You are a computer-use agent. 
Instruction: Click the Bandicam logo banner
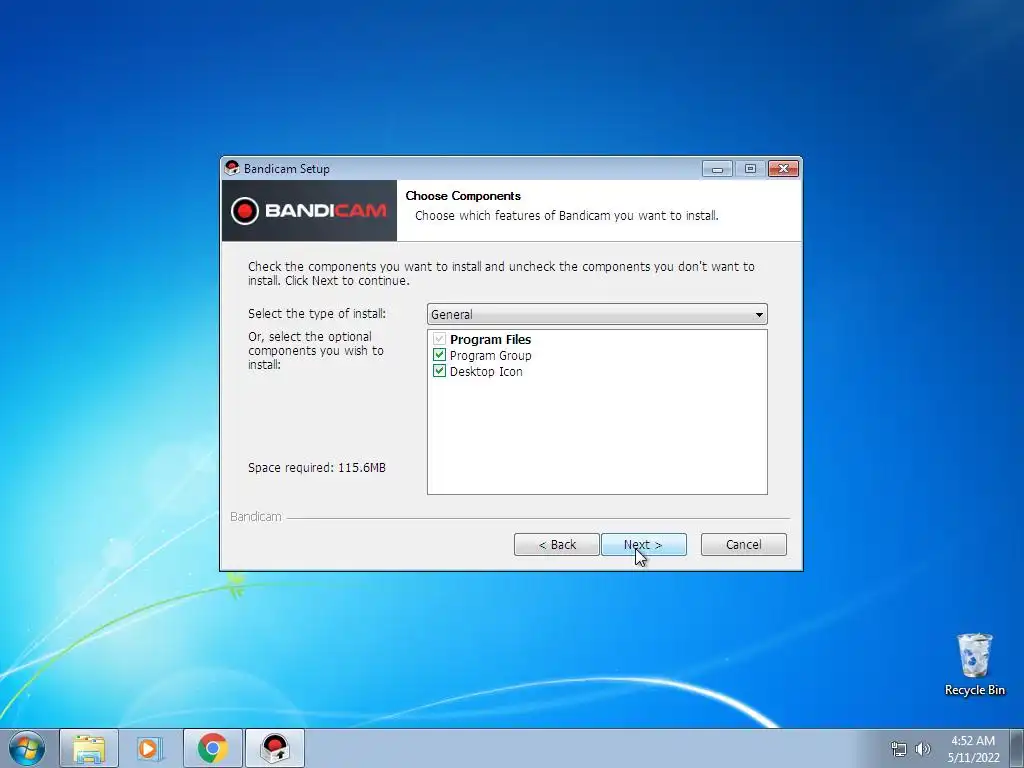(x=310, y=211)
